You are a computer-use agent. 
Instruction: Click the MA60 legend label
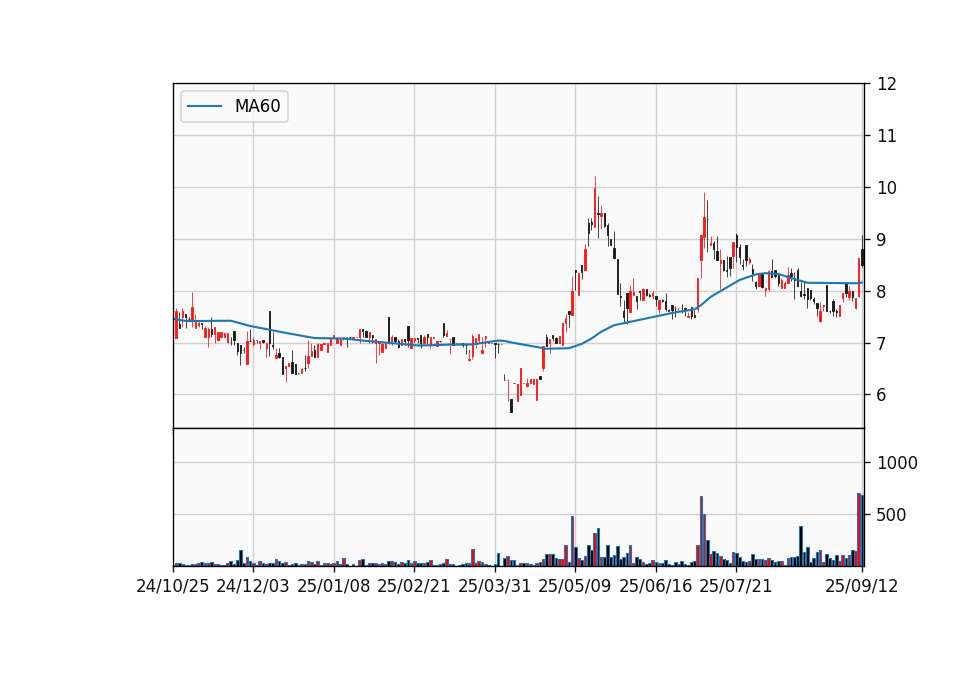[x=257, y=106]
